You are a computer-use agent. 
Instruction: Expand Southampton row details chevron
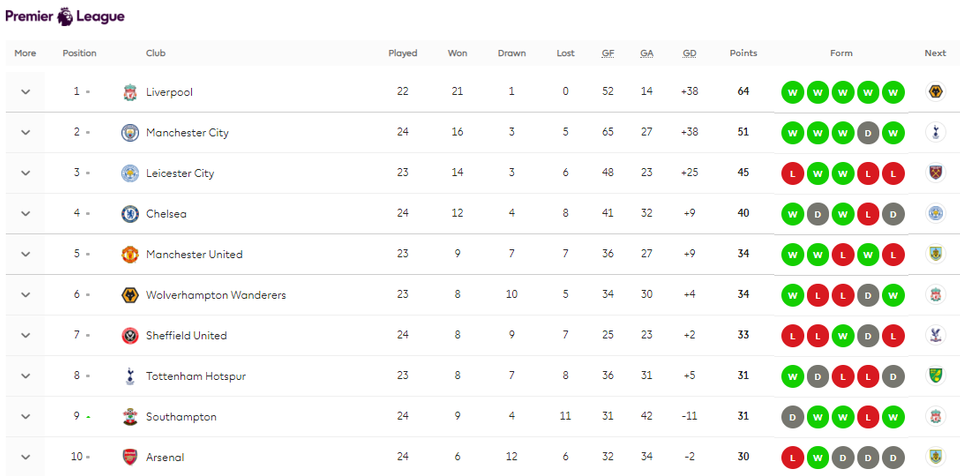(25, 417)
